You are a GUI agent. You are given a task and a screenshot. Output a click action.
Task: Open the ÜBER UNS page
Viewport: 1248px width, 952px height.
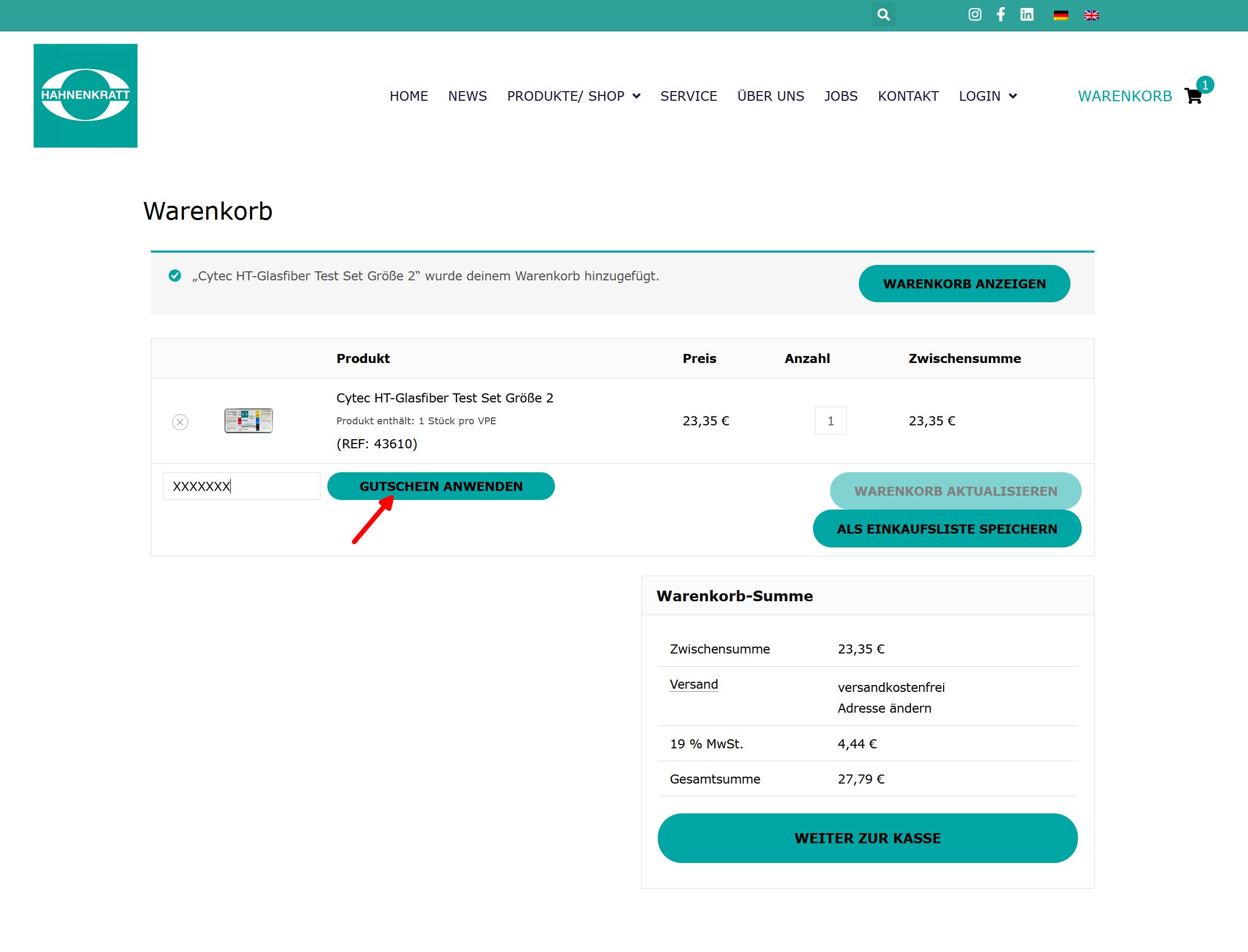[x=770, y=96]
